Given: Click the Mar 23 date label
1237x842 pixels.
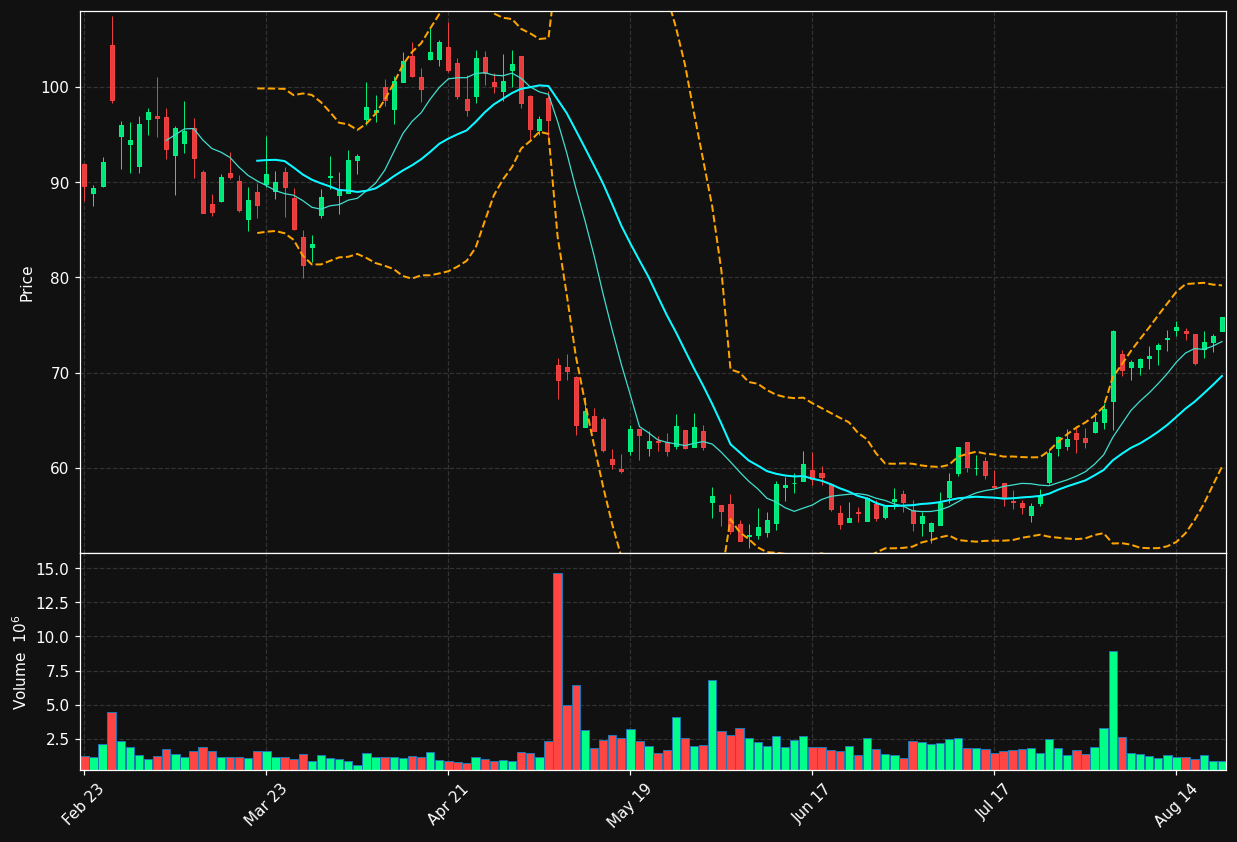Looking at the screenshot, I should click(x=264, y=805).
